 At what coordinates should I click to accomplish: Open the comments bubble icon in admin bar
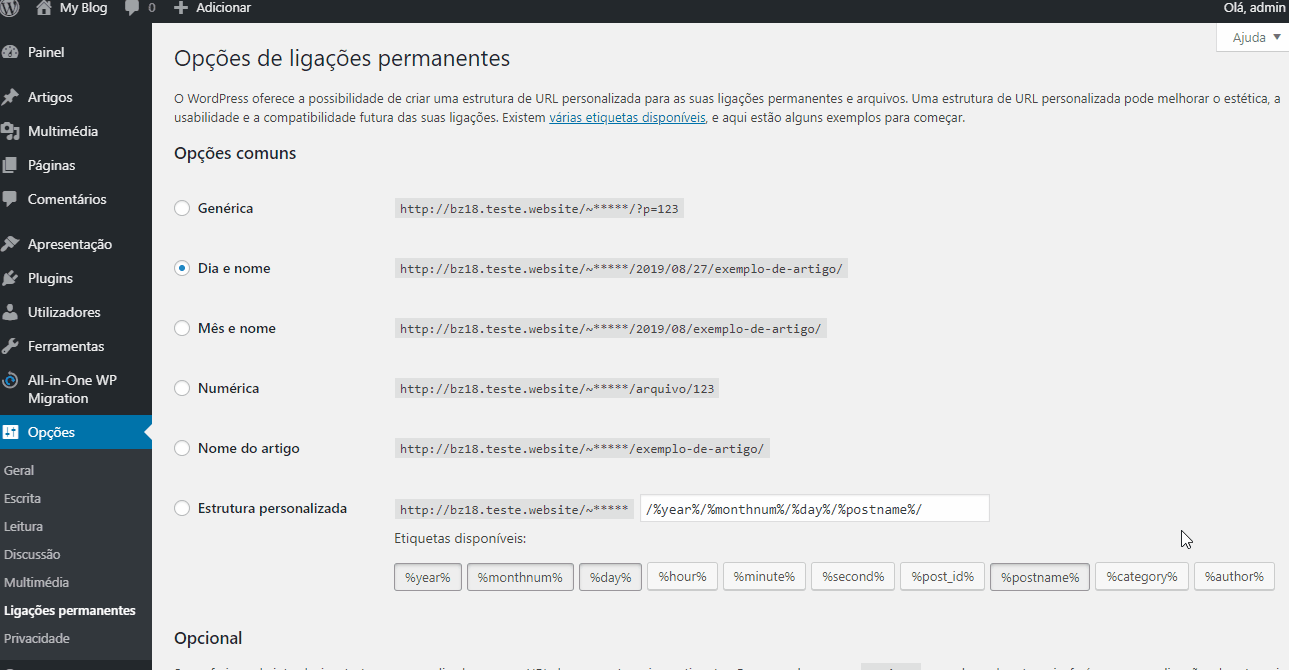click(132, 8)
